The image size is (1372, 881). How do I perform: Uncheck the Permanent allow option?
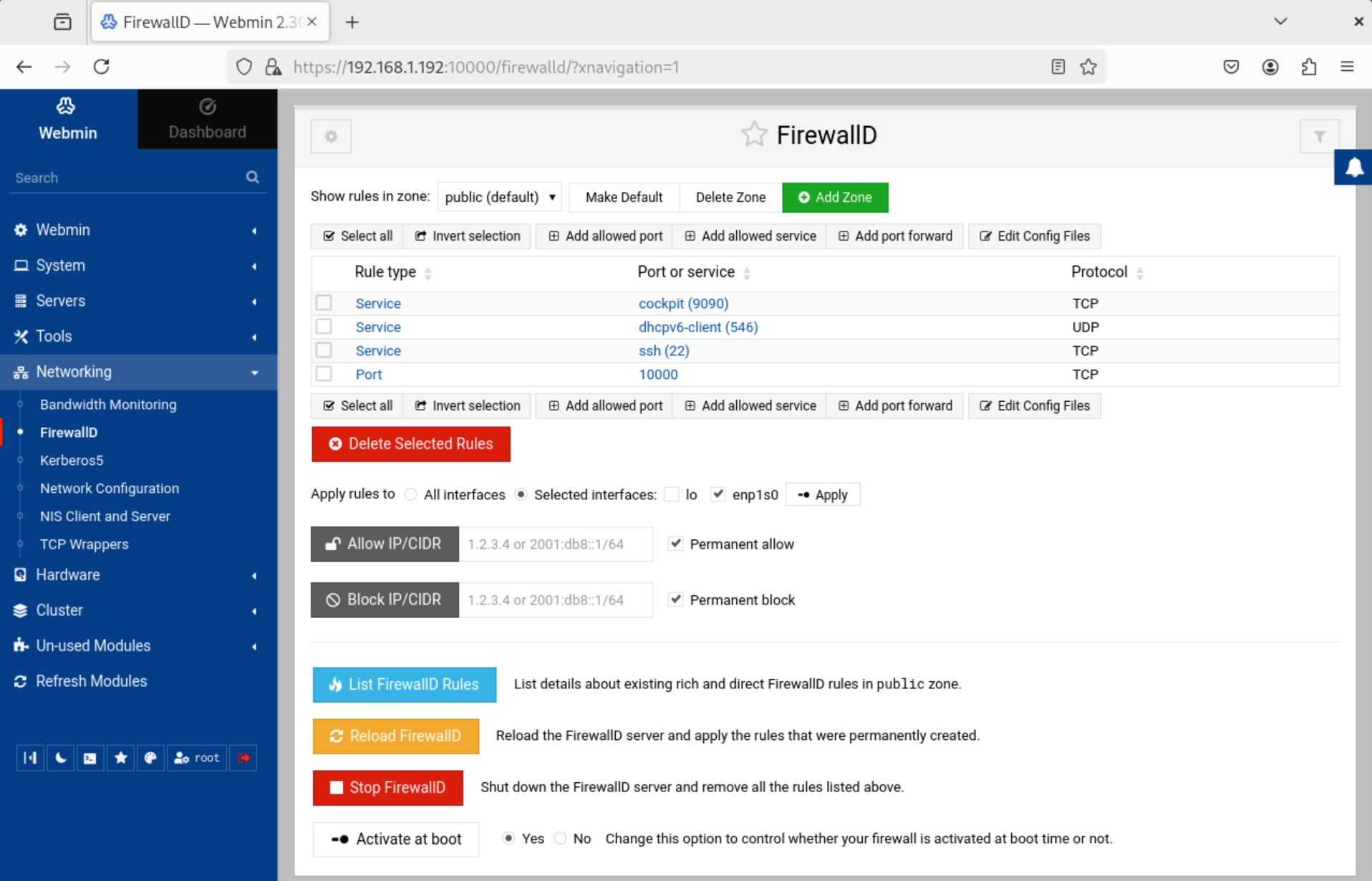point(675,543)
